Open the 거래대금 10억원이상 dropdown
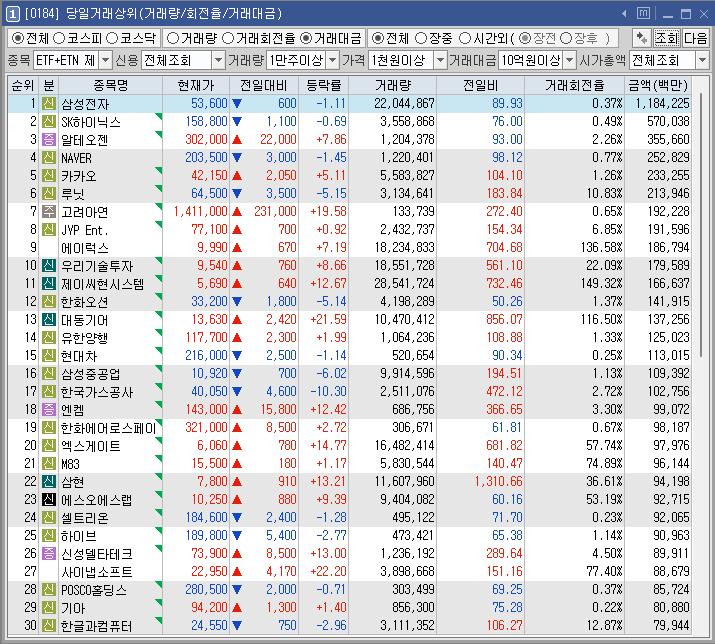The image size is (715, 644). (x=570, y=60)
